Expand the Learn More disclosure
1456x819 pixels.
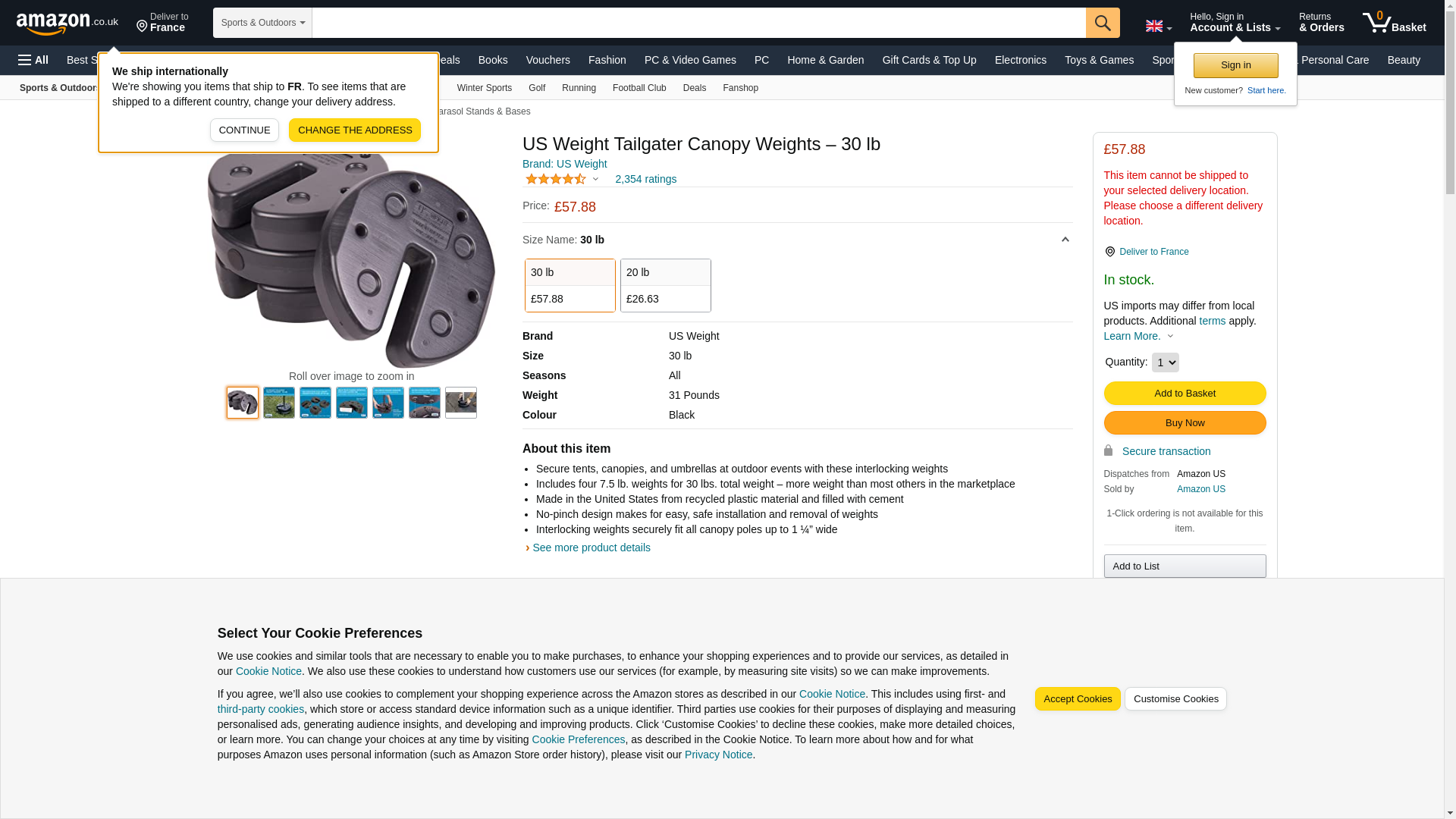pos(1138,336)
